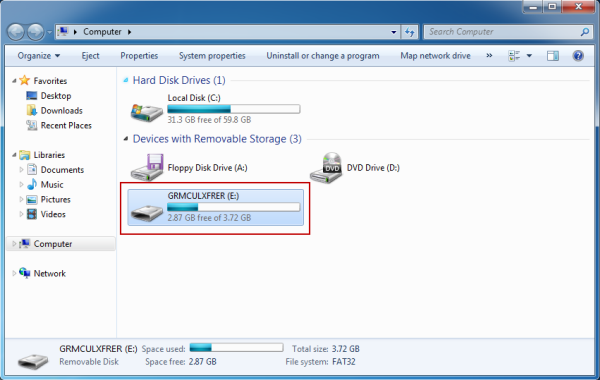Click the computer icon in address bar
The height and width of the screenshot is (380, 600).
coord(63,32)
